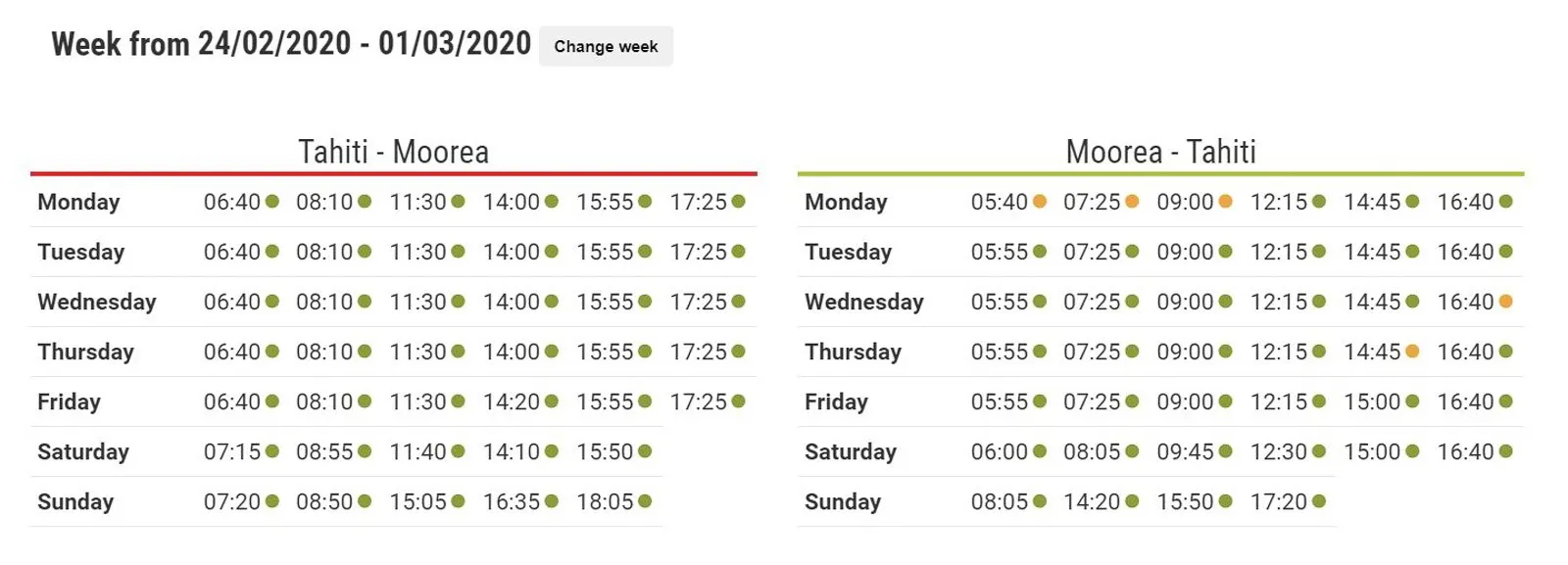Click green dot beside Saturday 09:45 departure

tap(1225, 451)
